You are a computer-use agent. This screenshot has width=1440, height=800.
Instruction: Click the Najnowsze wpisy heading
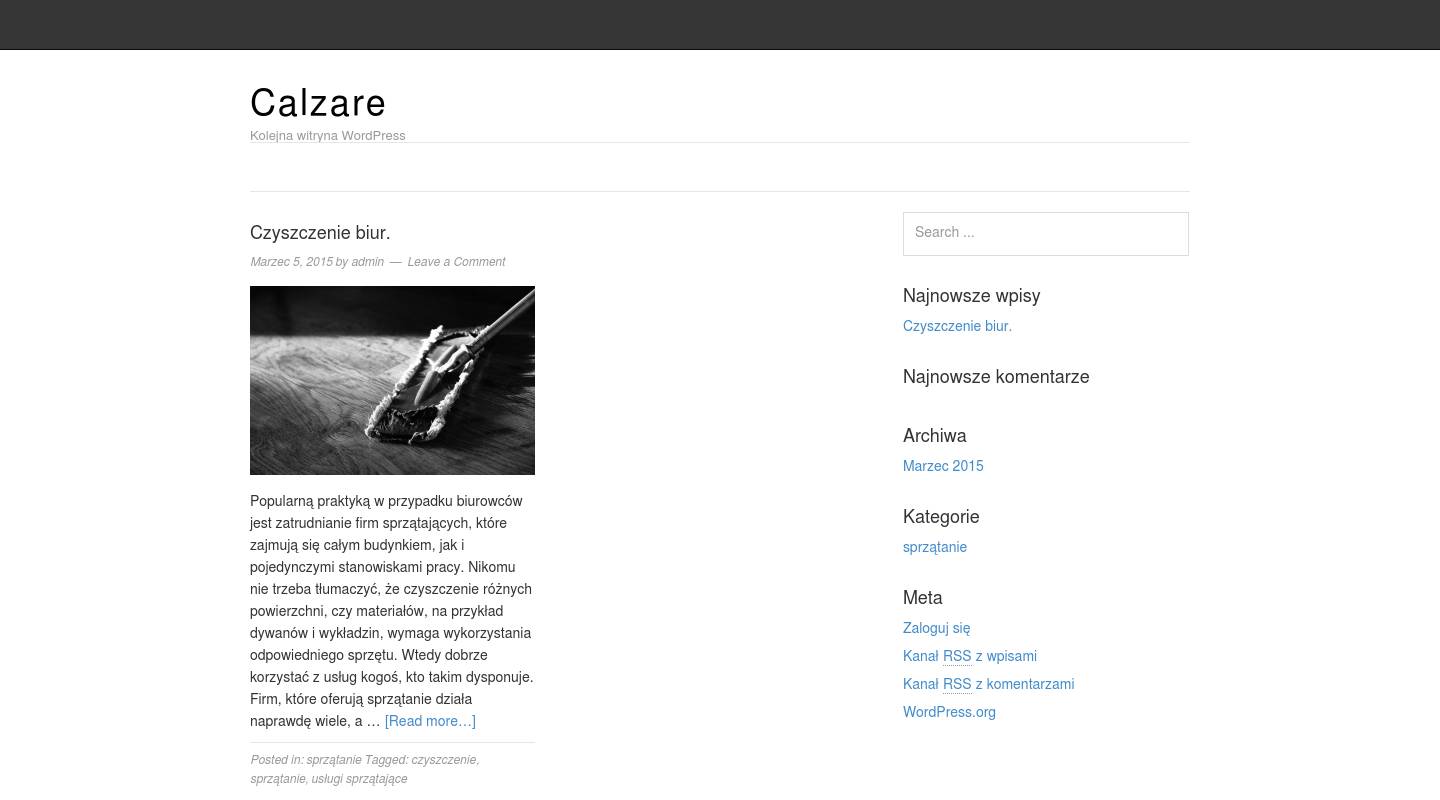coord(971,296)
